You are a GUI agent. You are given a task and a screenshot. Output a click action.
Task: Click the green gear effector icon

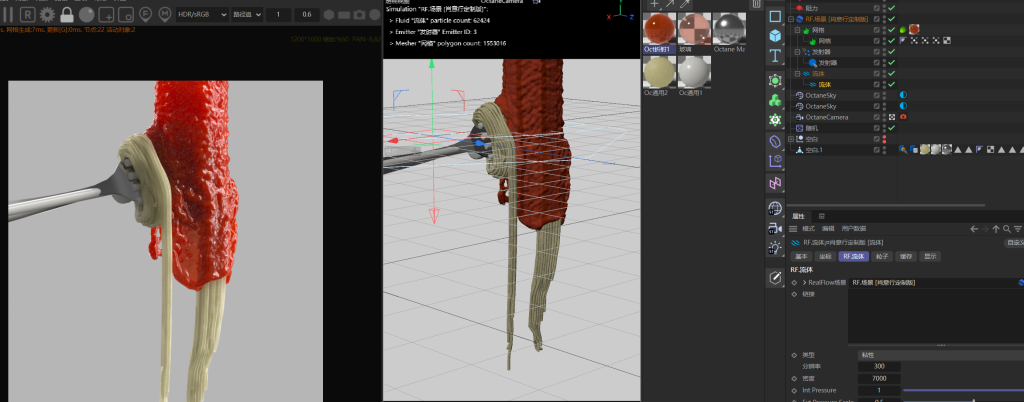point(775,119)
